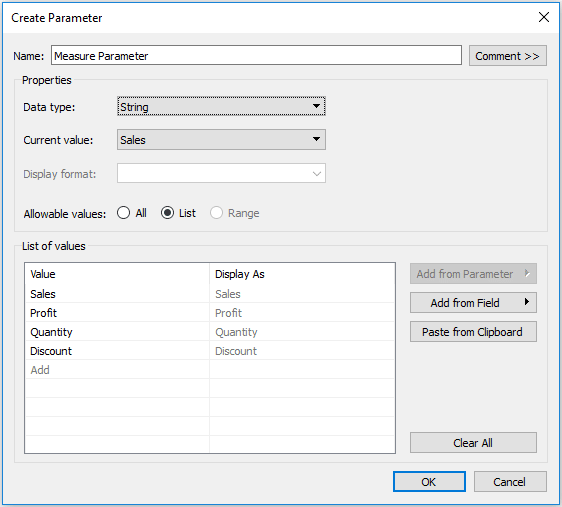Screen dimensions: 562x507
Task: Select the List allowable values option
Action: coord(178,213)
